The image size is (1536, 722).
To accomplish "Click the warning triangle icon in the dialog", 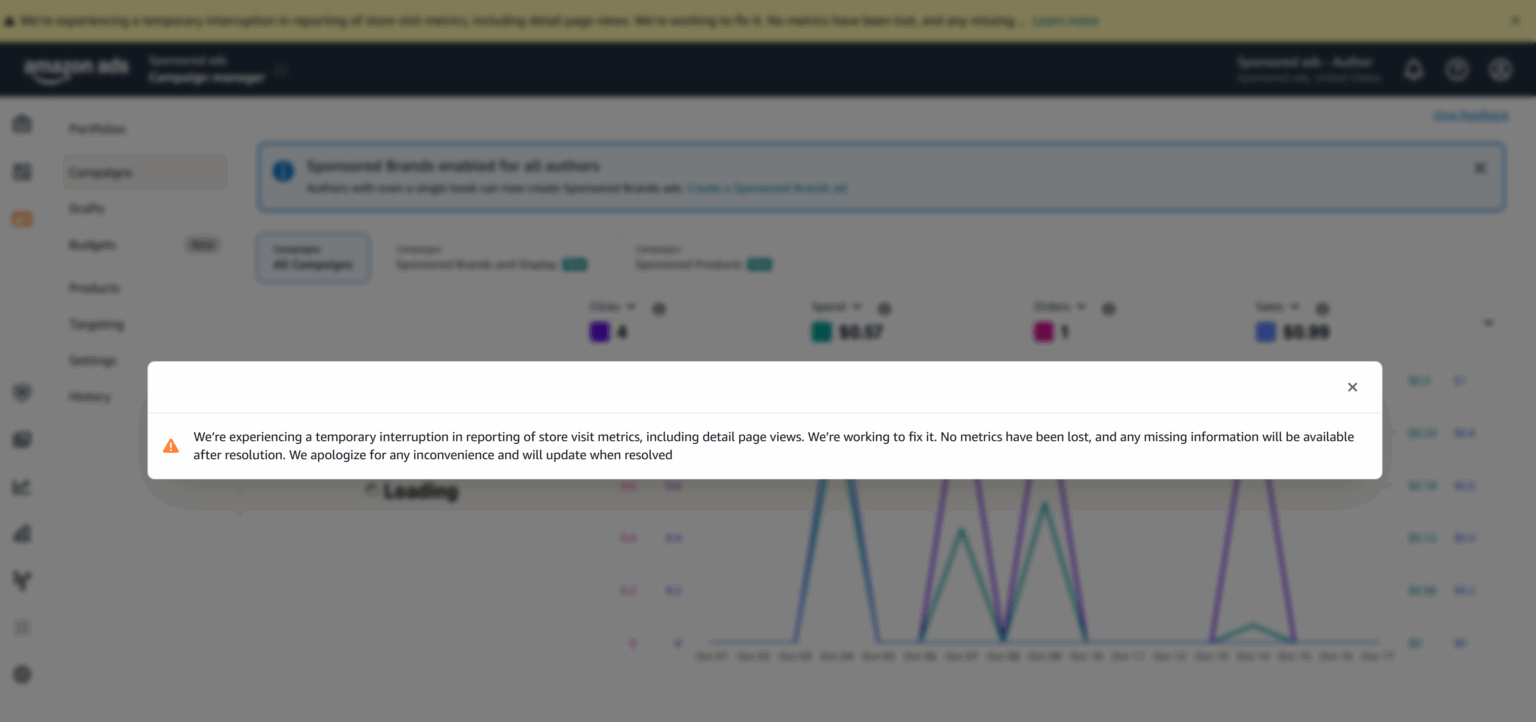I will point(171,445).
